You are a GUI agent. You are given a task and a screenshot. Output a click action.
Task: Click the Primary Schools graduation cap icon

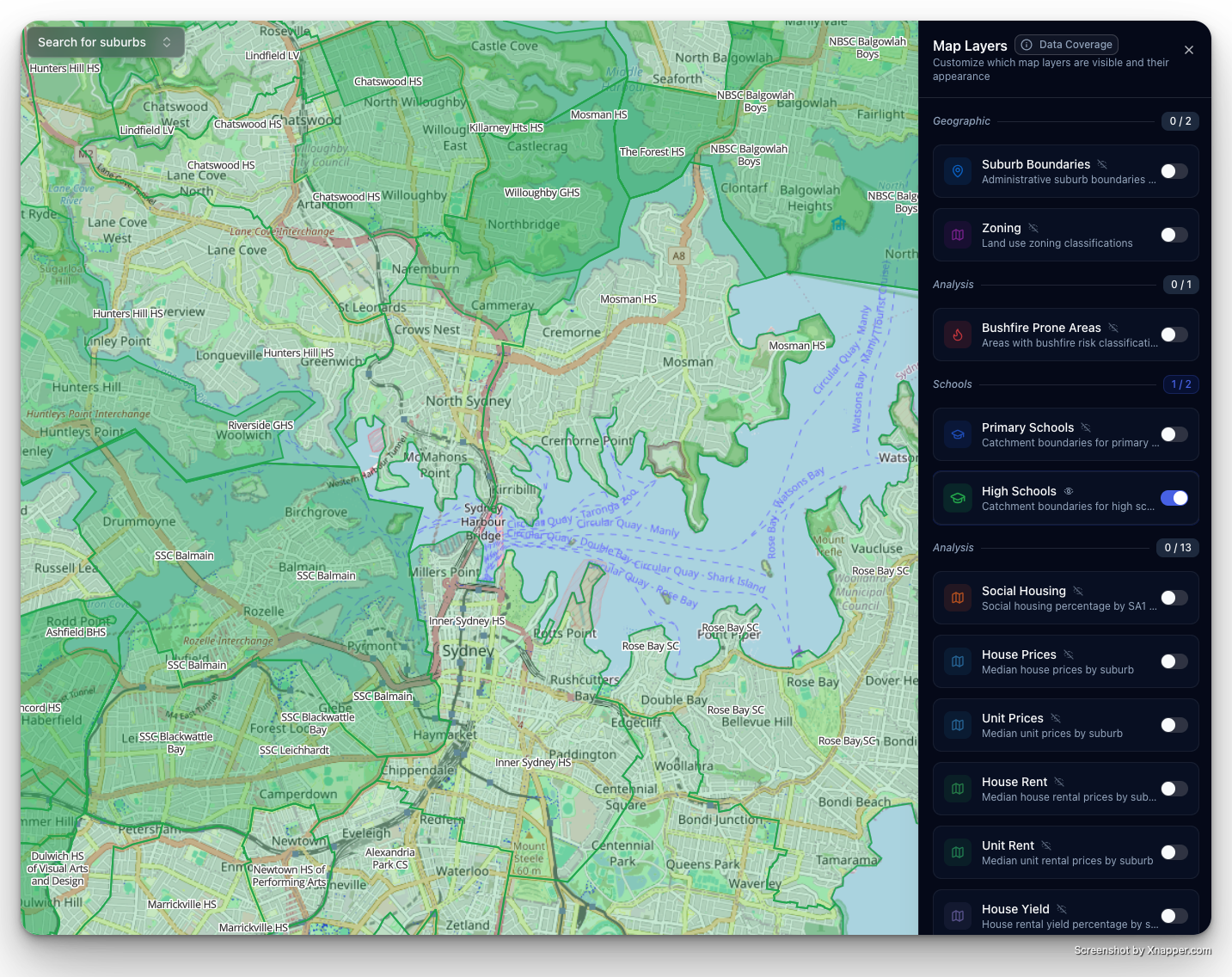click(x=958, y=434)
